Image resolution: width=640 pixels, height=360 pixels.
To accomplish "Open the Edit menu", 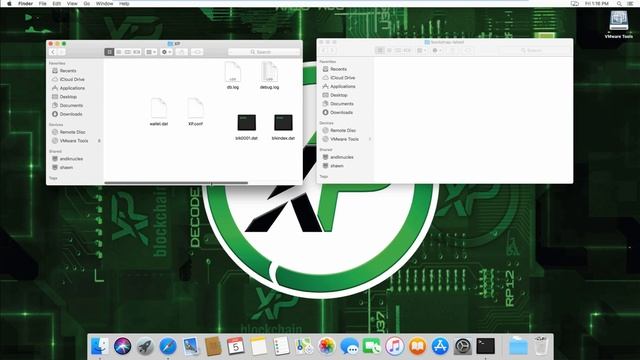I will (57, 3).
